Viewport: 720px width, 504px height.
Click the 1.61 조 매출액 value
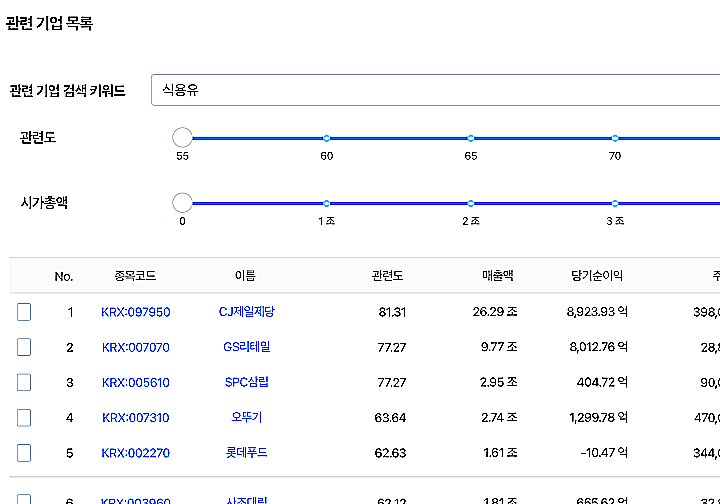coord(500,453)
